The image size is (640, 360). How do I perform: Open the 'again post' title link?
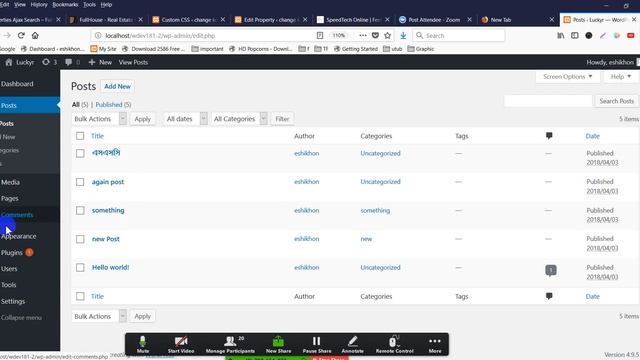[x=108, y=182]
